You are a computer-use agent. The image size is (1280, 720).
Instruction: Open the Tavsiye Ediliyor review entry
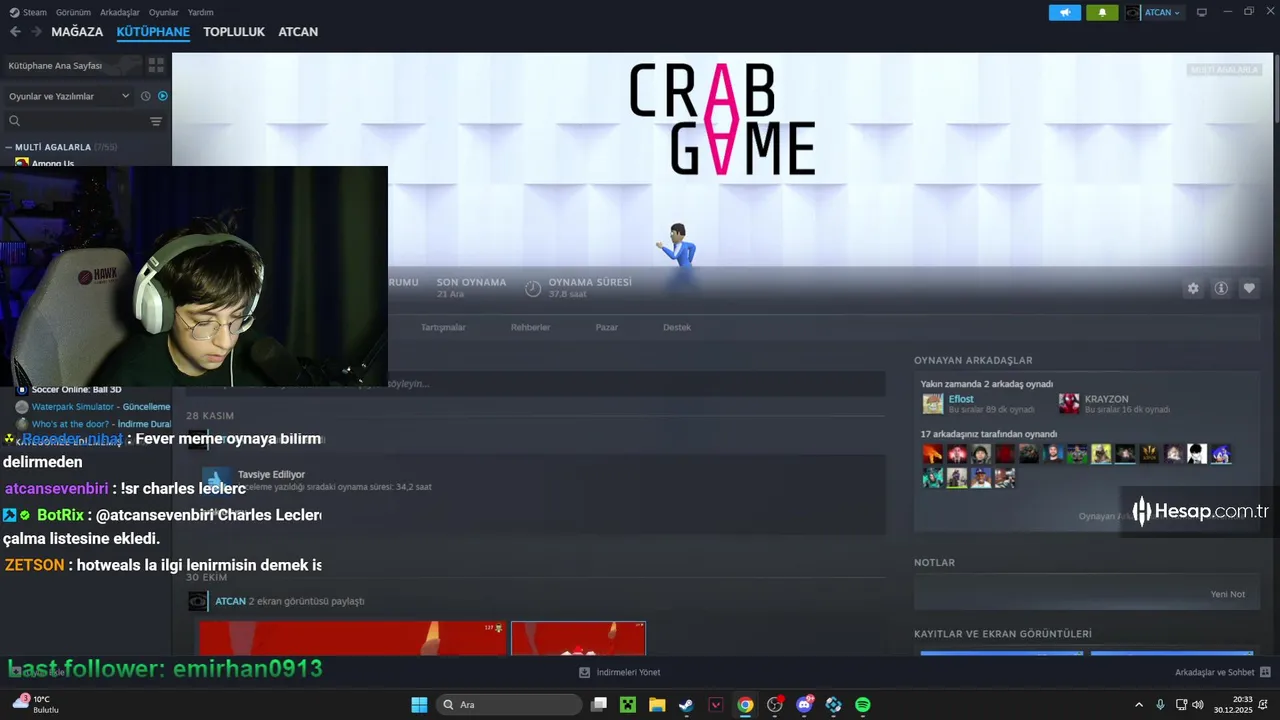pos(272,475)
